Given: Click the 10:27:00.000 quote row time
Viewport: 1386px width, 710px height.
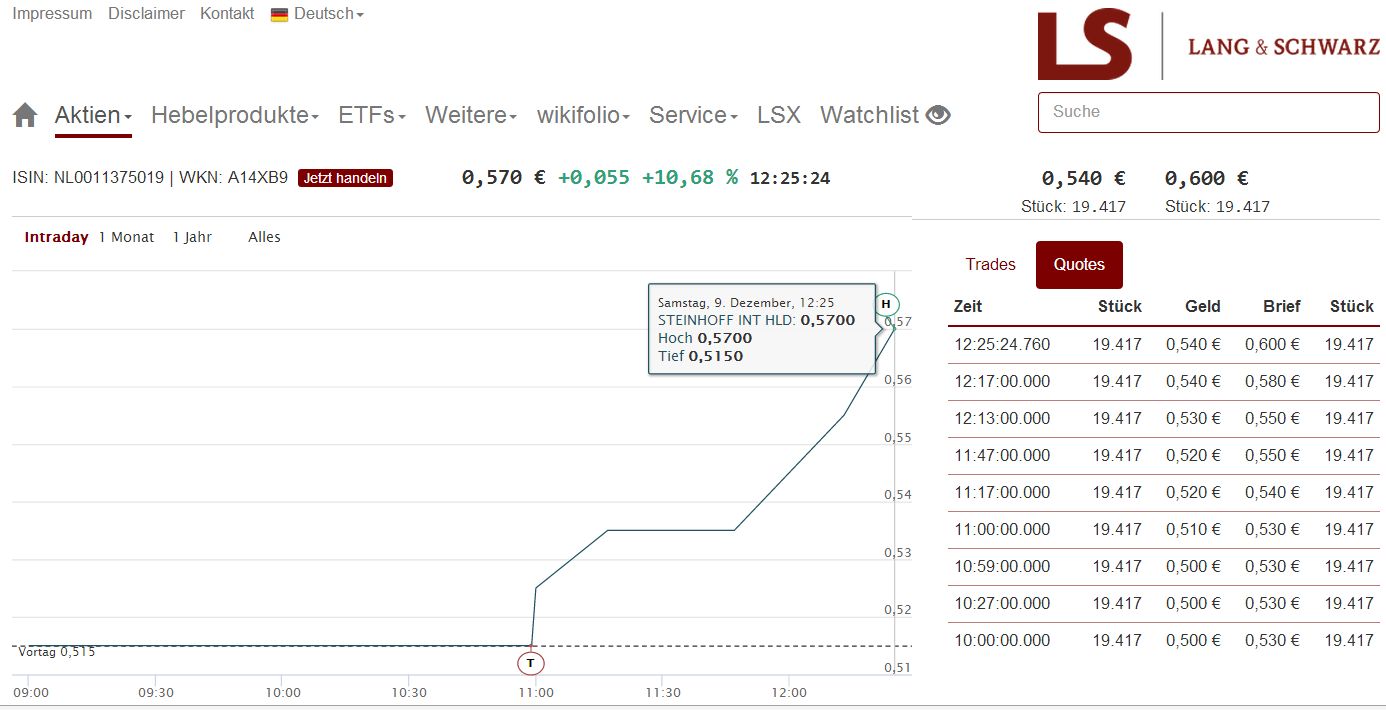Looking at the screenshot, I should (x=1002, y=604).
